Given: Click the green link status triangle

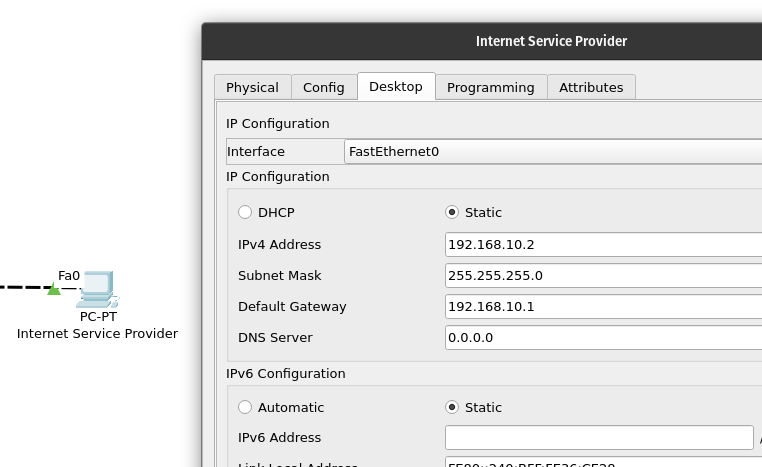Looking at the screenshot, I should [54, 290].
